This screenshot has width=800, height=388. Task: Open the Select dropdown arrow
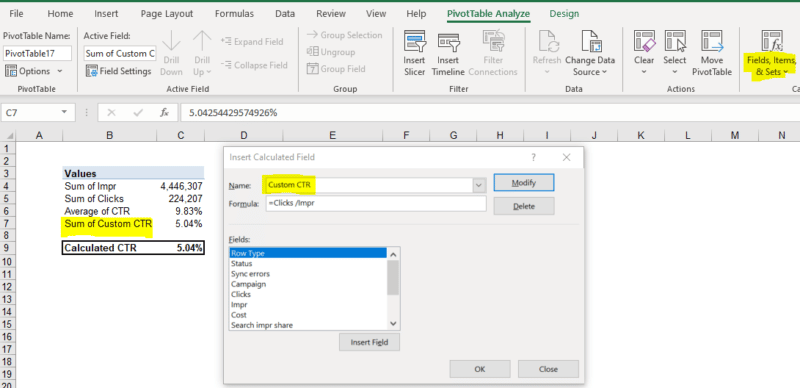(674, 72)
